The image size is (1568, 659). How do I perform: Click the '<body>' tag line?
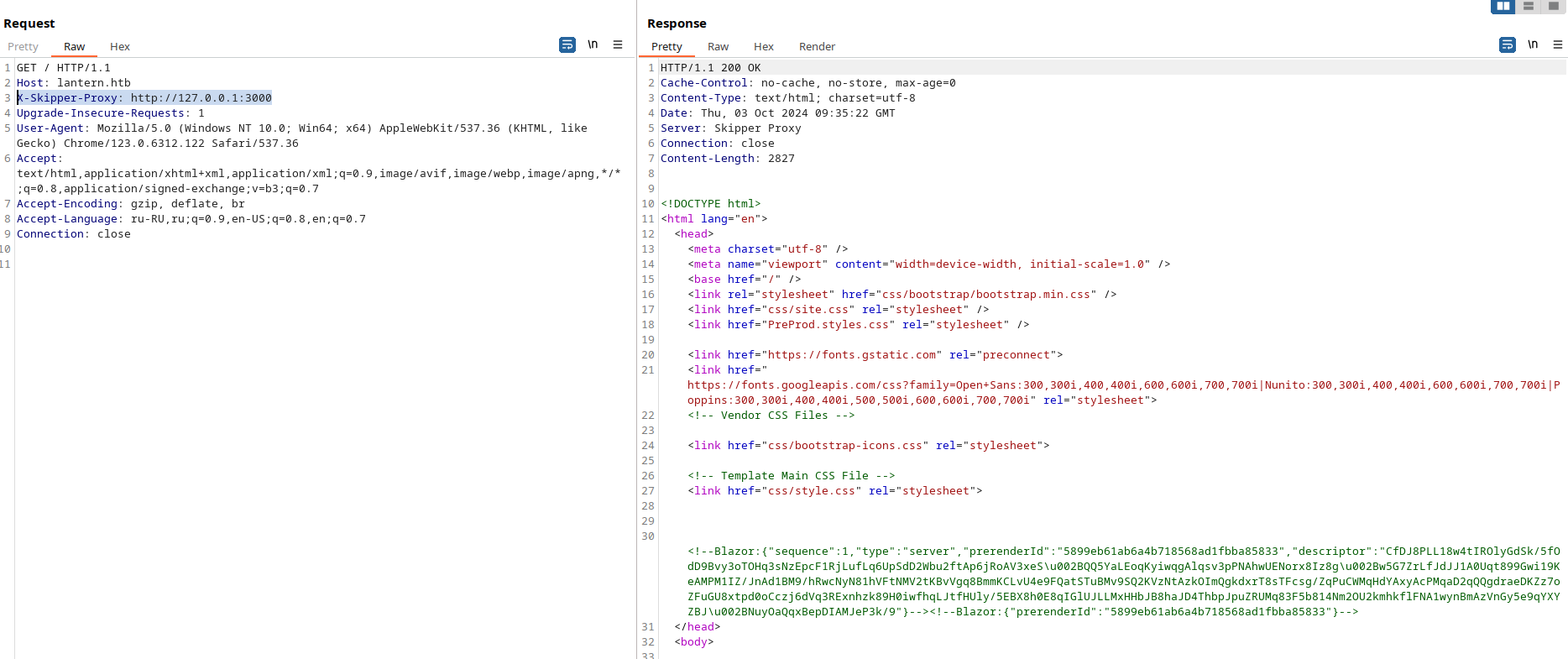click(694, 642)
